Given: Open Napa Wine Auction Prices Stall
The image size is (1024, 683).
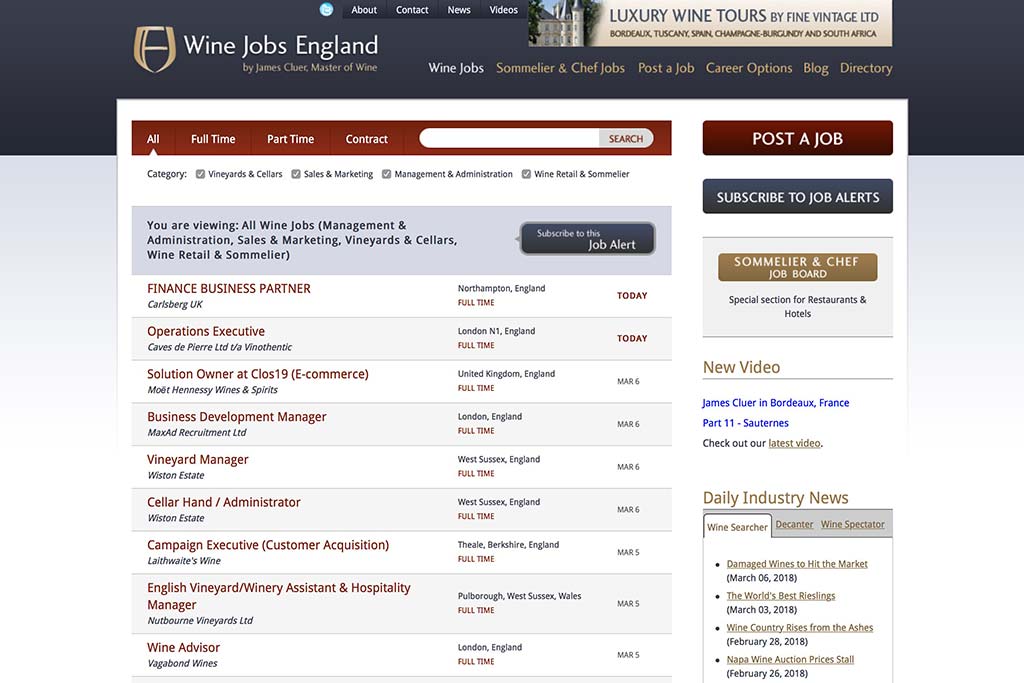Looking at the screenshot, I should [x=790, y=659].
